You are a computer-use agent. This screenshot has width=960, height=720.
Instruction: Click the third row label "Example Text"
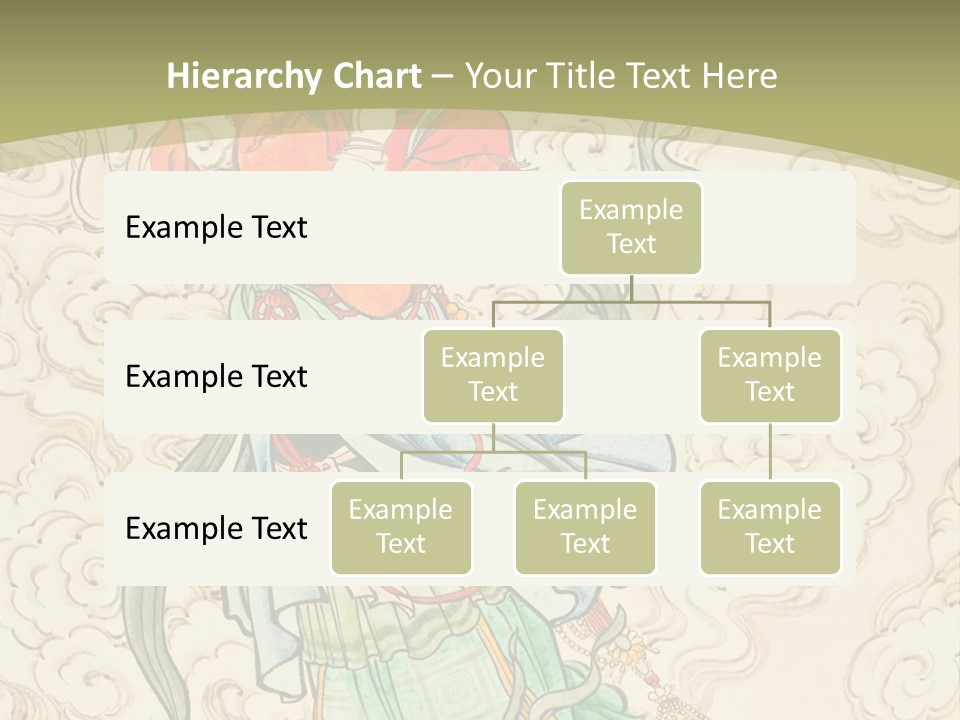click(216, 528)
